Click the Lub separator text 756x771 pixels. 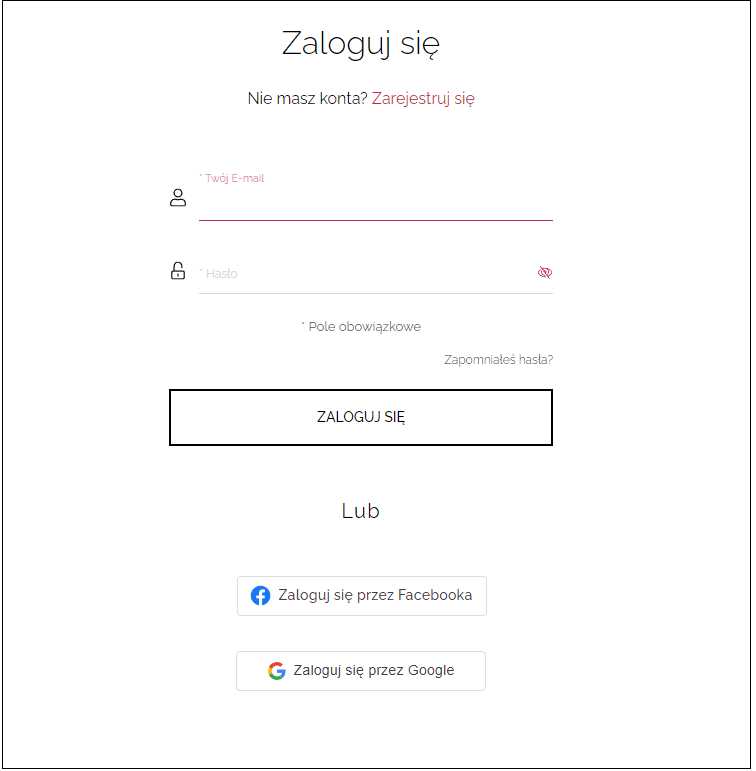coord(361,511)
